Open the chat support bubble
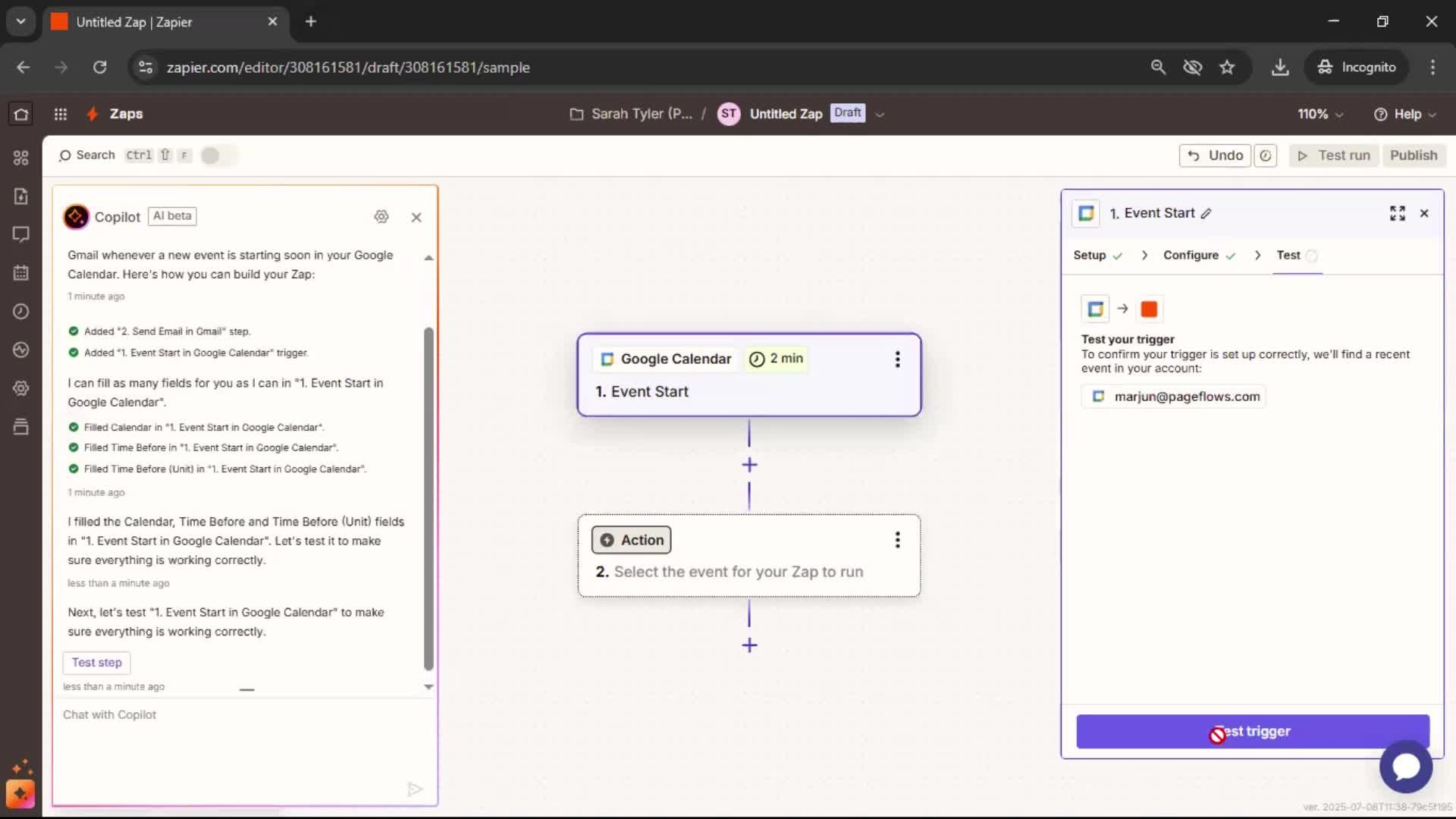This screenshot has height=819, width=1456. click(x=1406, y=767)
